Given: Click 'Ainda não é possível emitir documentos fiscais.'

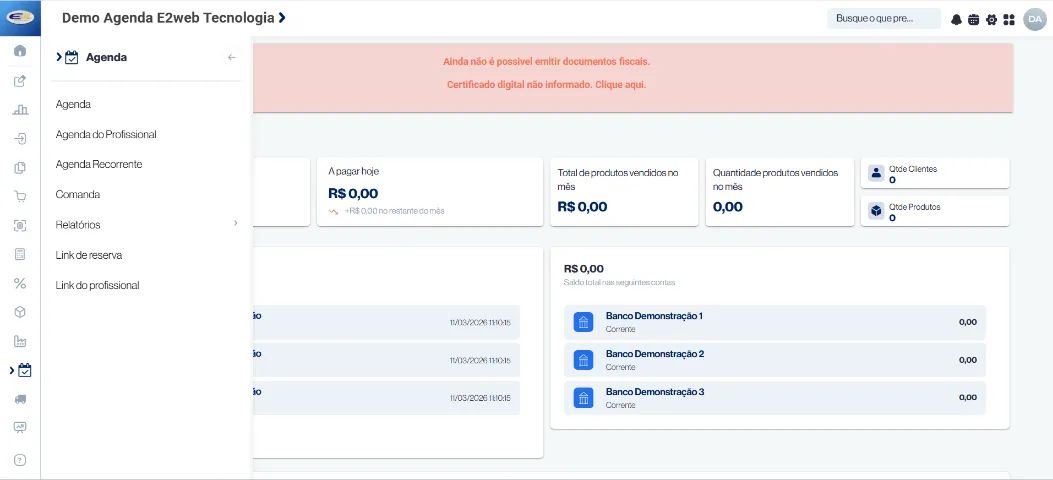Looking at the screenshot, I should tap(547, 62).
